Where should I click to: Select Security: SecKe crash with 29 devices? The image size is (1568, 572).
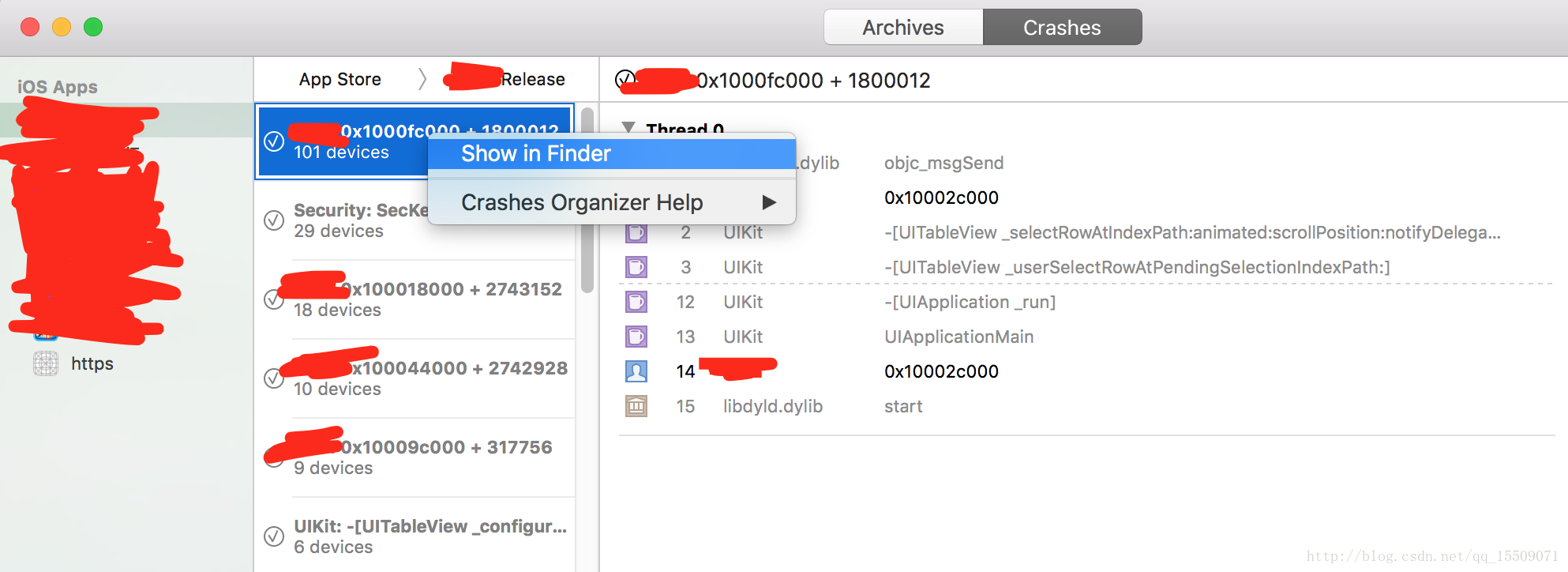[415, 220]
